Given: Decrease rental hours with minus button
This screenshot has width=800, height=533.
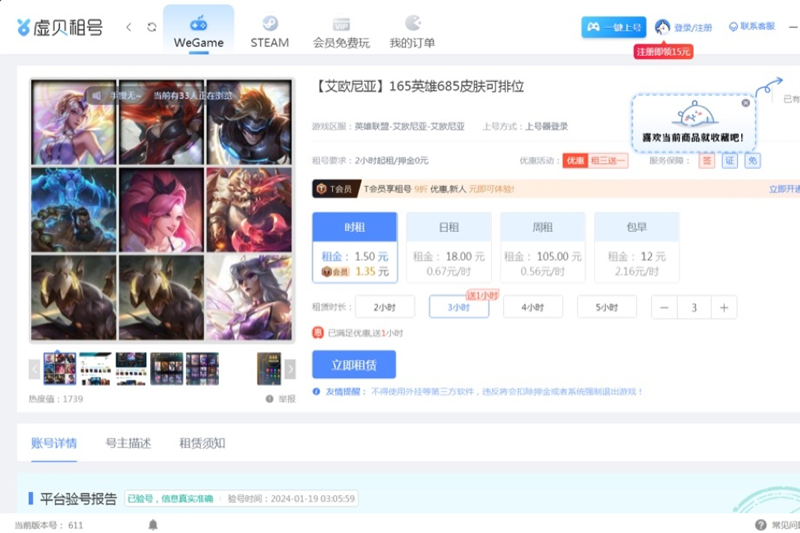Looking at the screenshot, I should 664,308.
